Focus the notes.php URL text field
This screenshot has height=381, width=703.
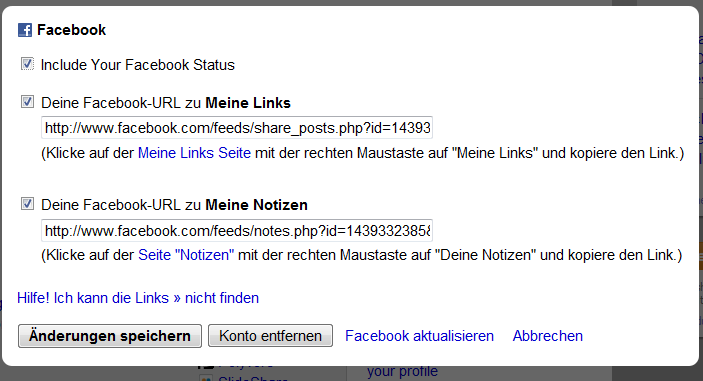(237, 230)
